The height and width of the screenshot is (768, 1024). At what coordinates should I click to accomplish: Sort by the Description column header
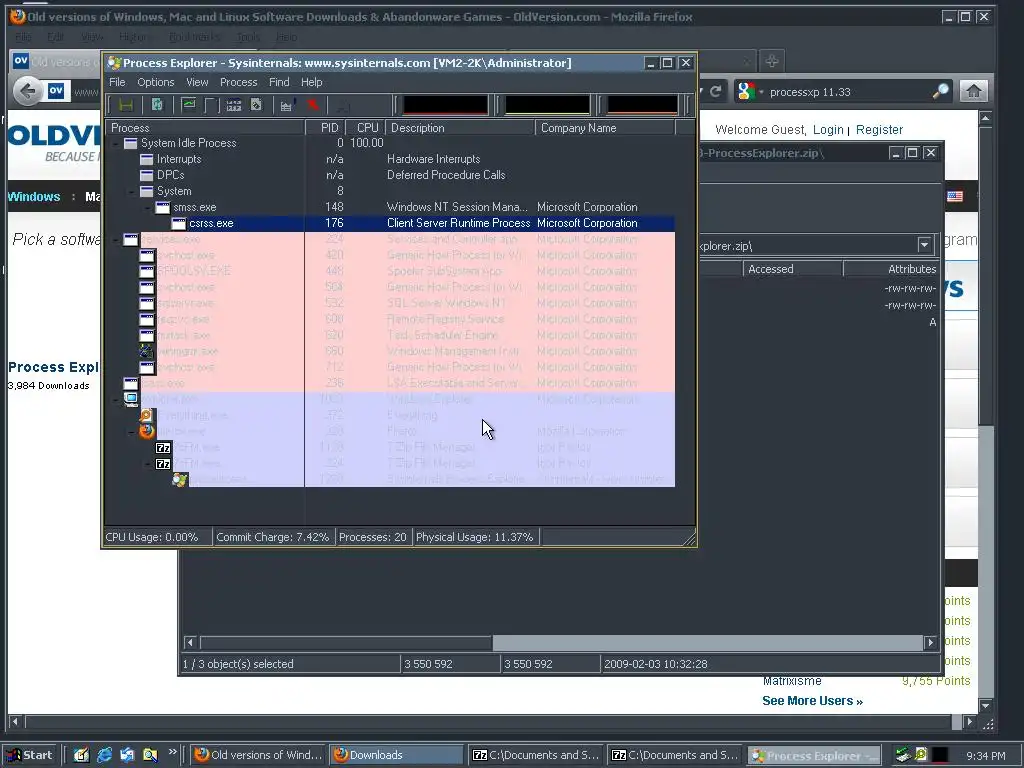(x=460, y=128)
